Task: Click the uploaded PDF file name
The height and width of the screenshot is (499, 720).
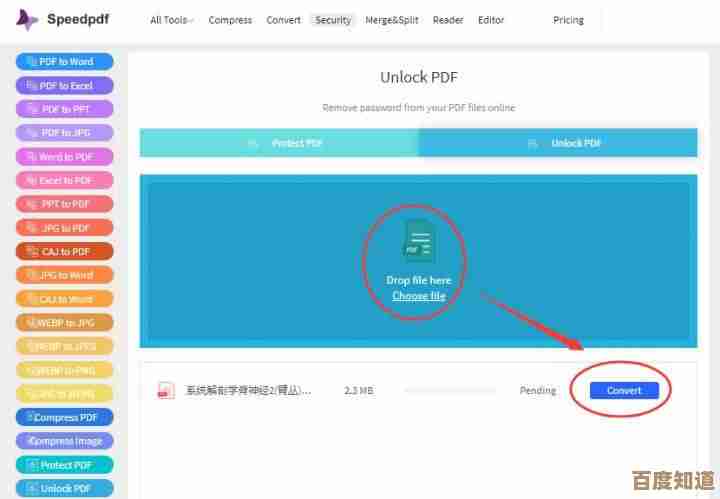Action: coord(248,391)
